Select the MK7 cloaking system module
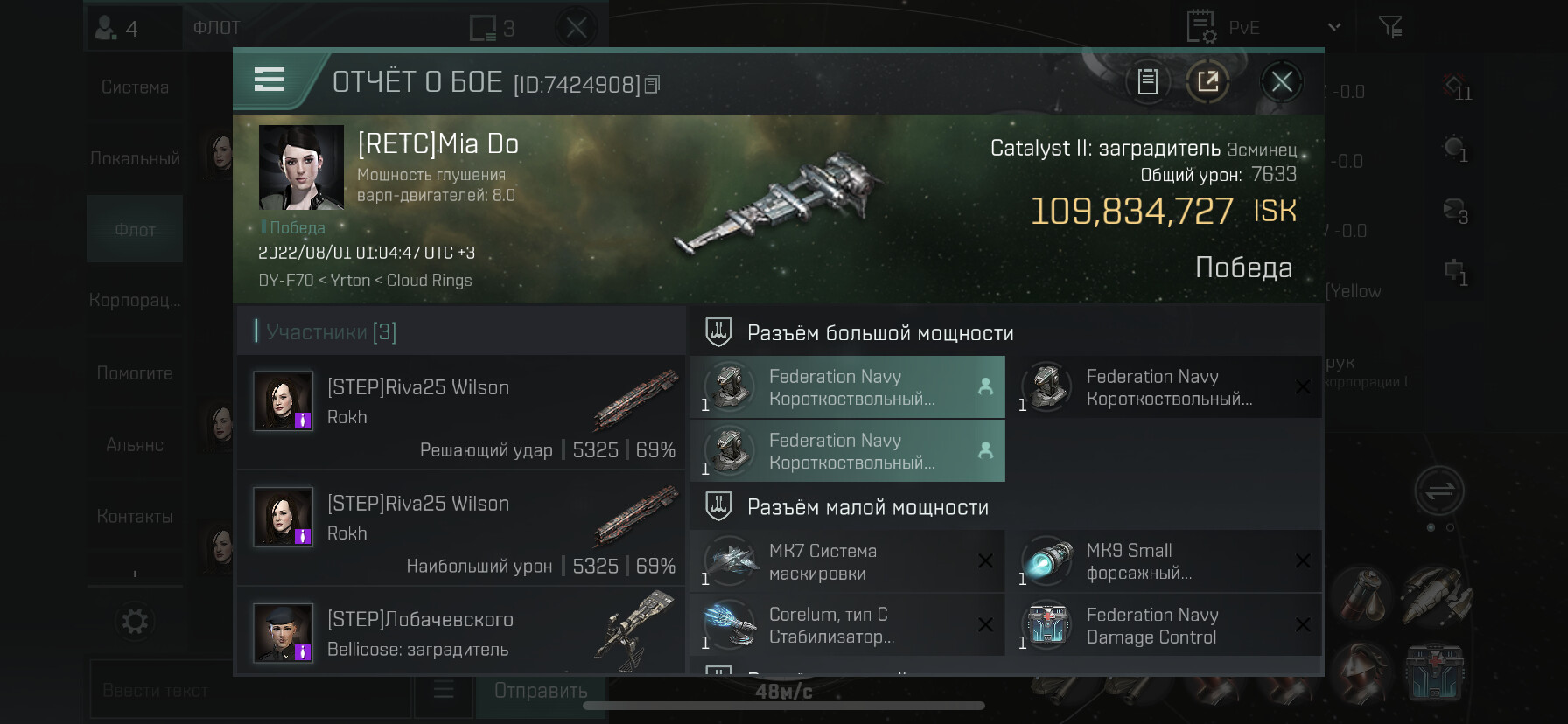The width and height of the screenshot is (1568, 724). click(846, 562)
